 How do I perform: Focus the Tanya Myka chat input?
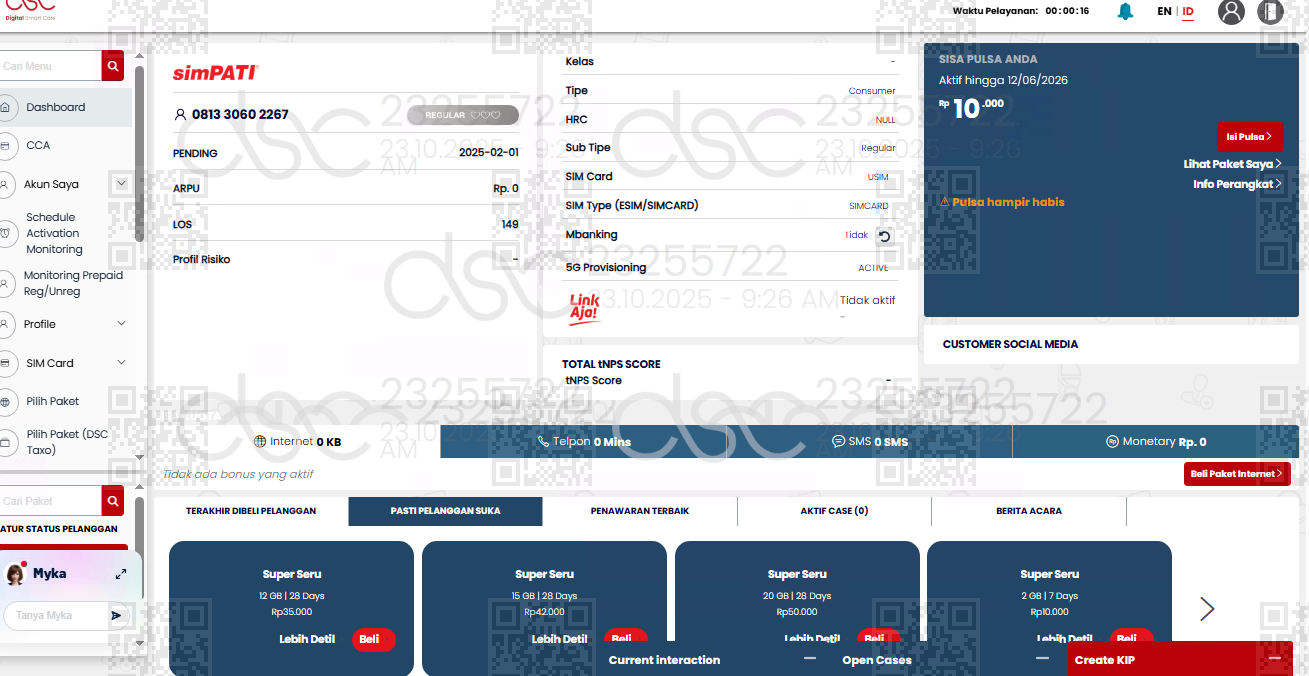(58, 615)
